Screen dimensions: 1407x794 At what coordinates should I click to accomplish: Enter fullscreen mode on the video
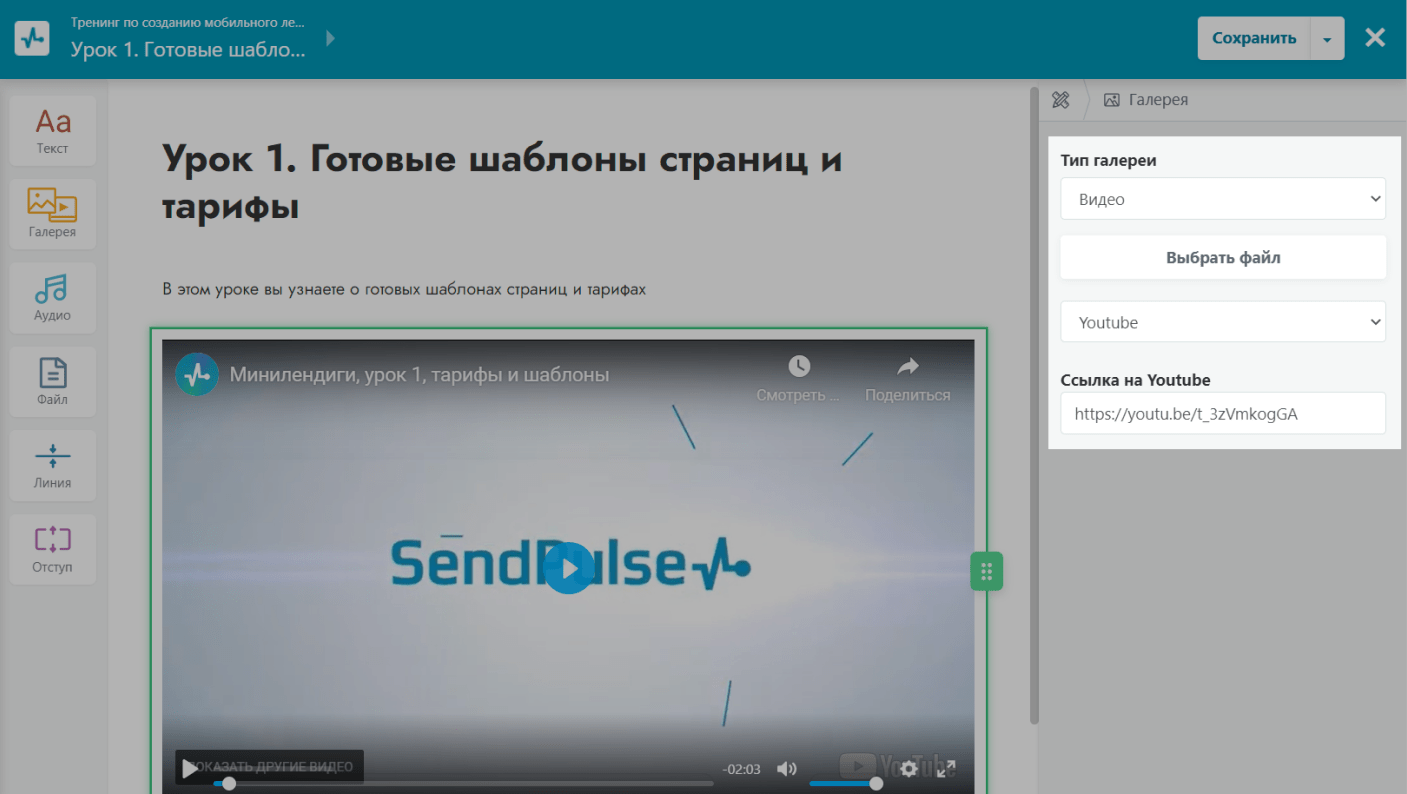(x=945, y=769)
